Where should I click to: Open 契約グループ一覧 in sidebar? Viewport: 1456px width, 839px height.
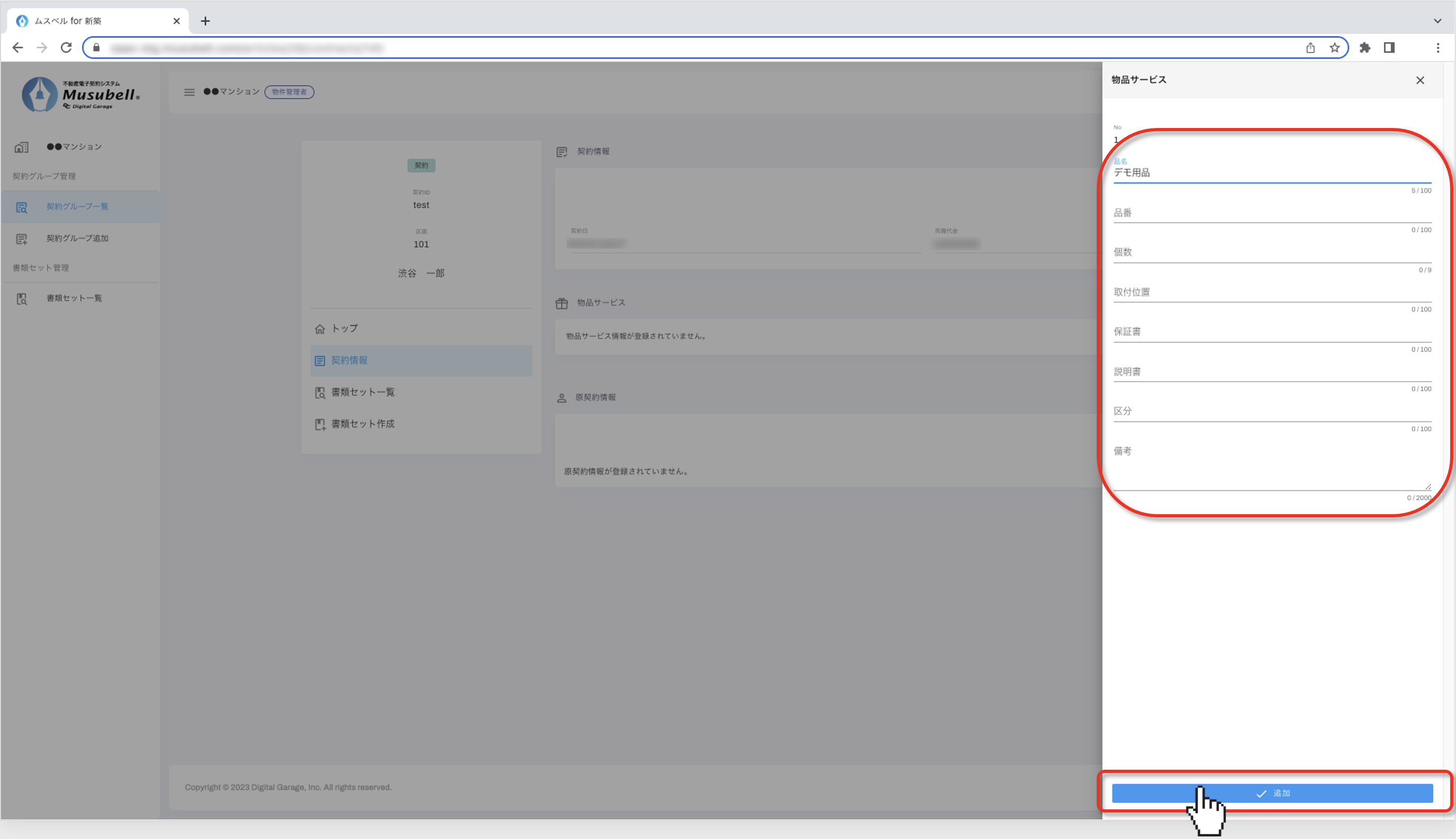[x=77, y=207]
